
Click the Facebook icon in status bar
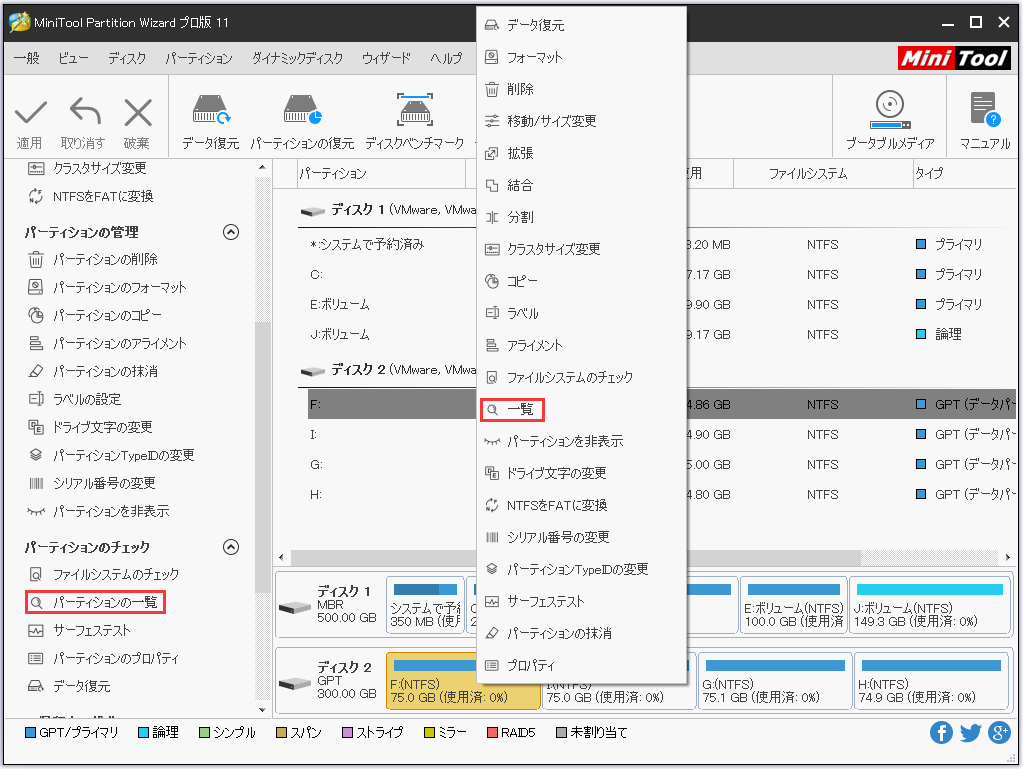(x=941, y=733)
